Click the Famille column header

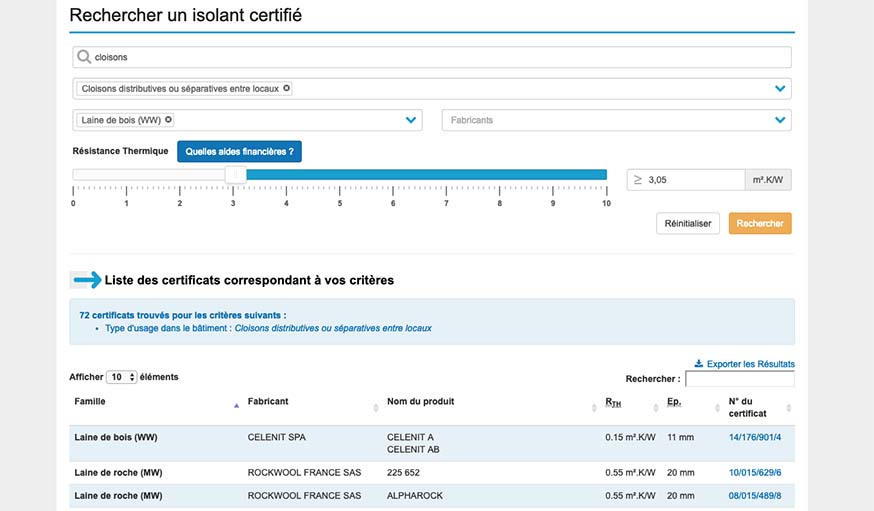(90, 401)
